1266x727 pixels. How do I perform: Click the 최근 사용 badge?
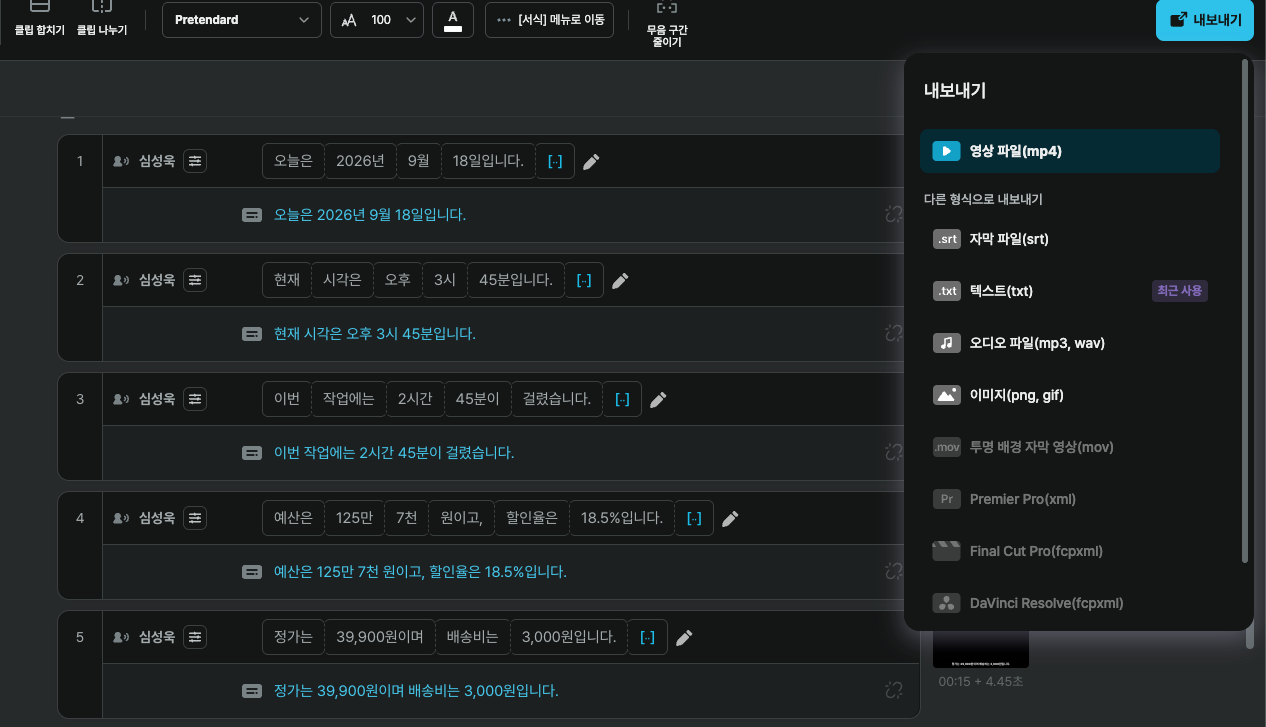[1180, 291]
